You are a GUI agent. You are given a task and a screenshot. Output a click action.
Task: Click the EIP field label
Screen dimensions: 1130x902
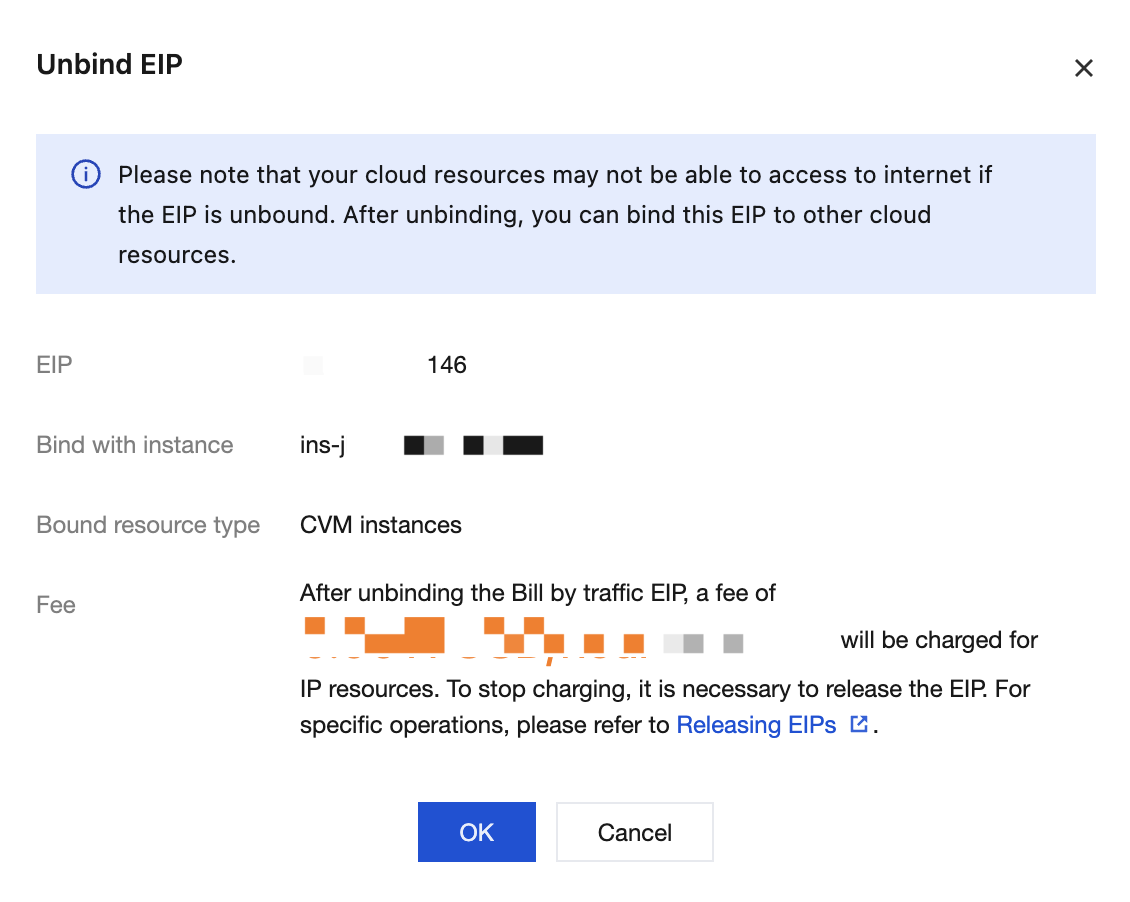(x=54, y=365)
